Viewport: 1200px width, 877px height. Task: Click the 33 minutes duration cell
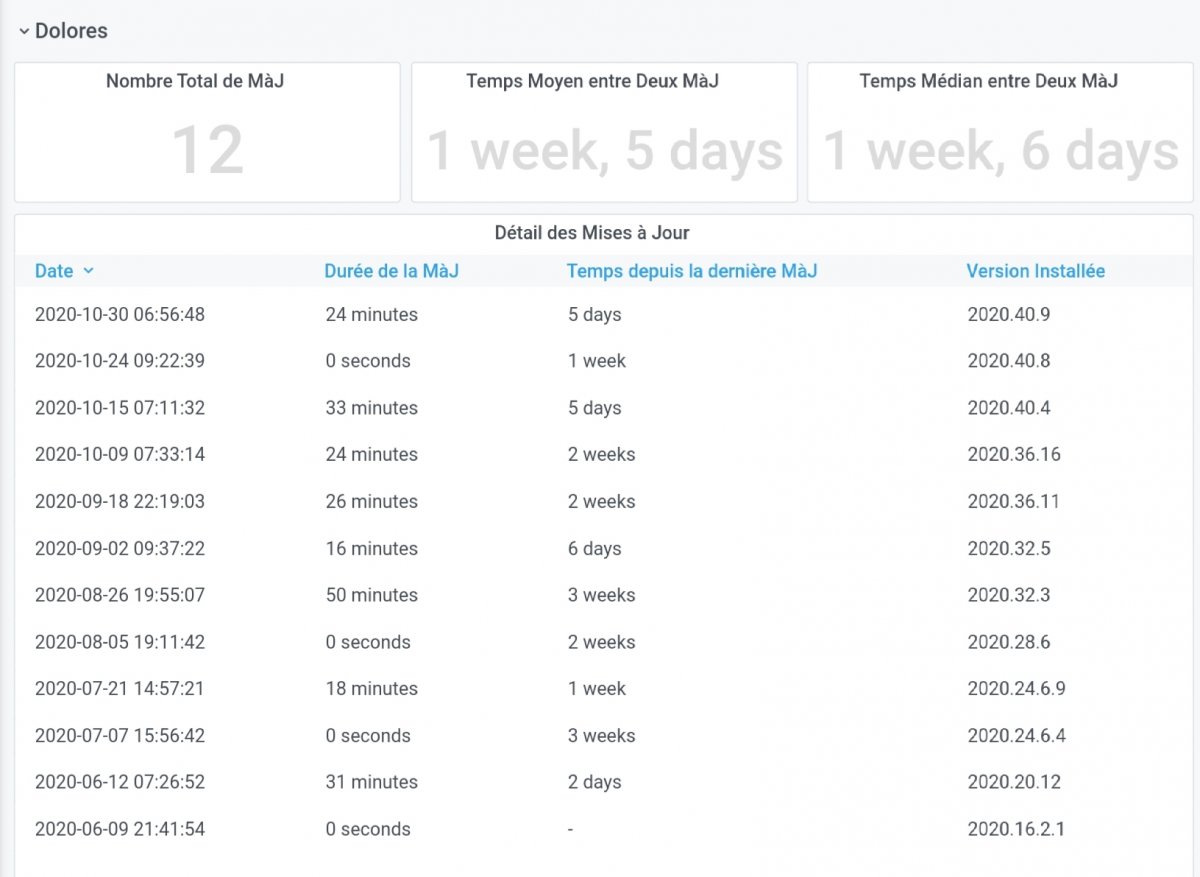pos(371,408)
